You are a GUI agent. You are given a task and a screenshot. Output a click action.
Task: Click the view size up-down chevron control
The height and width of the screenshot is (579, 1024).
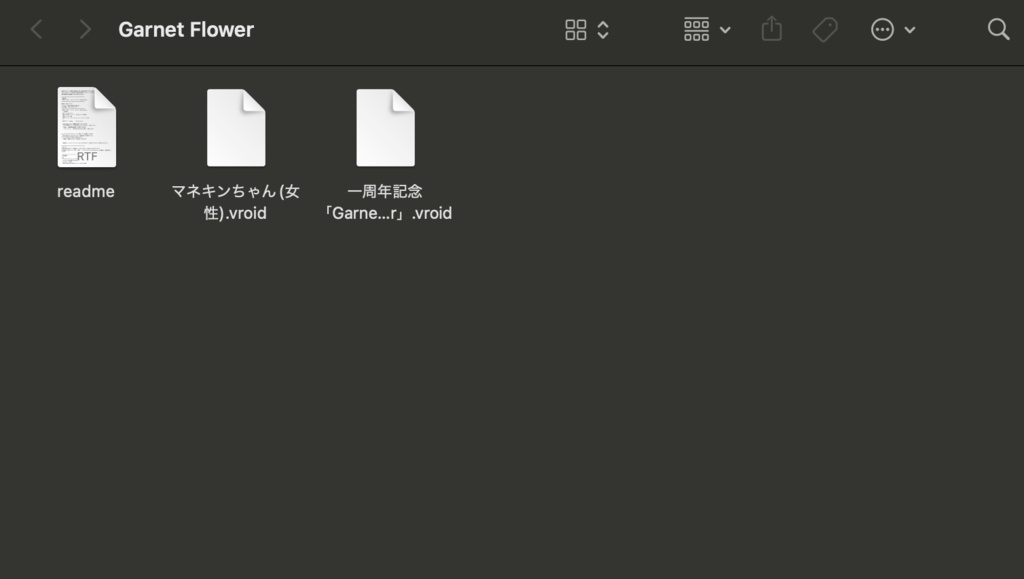[603, 29]
